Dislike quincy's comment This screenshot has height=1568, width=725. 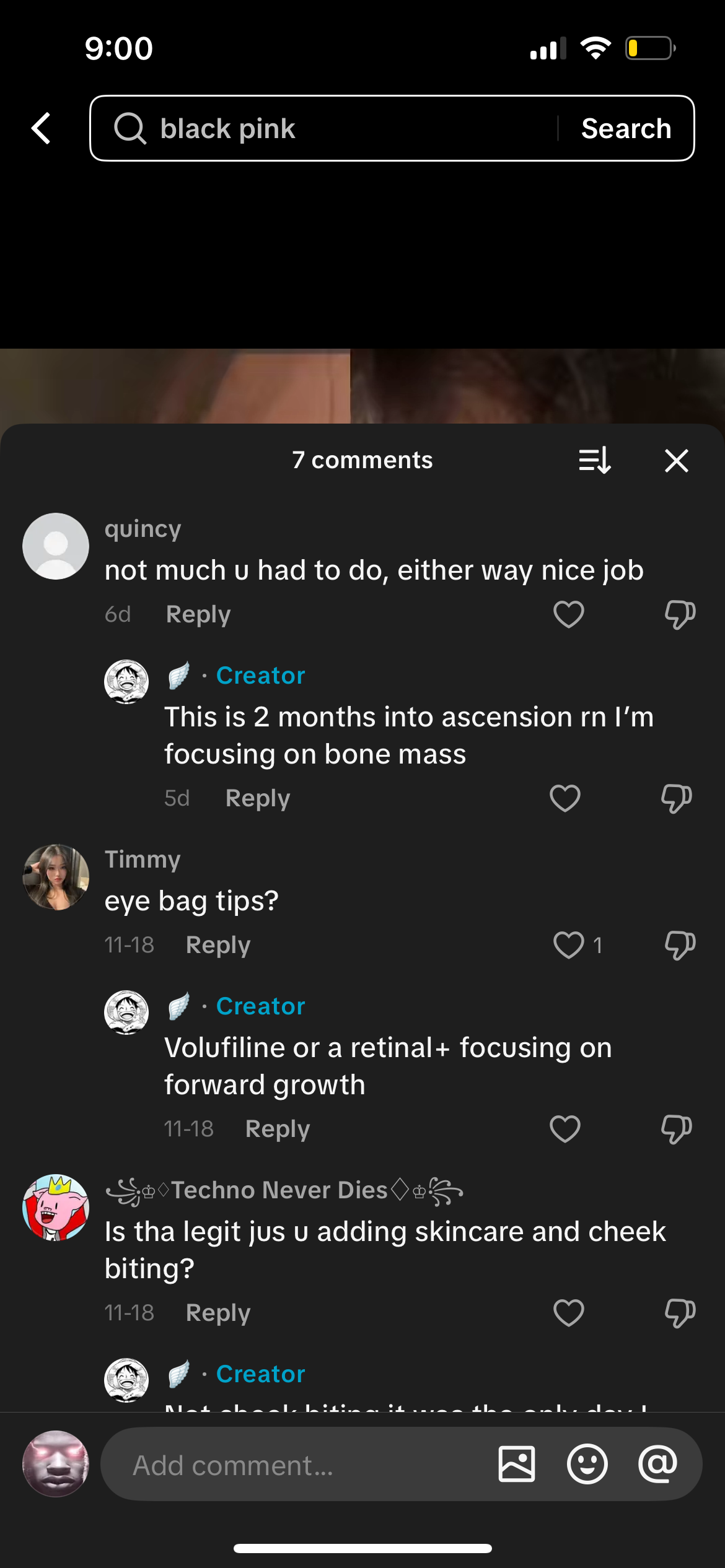(680, 614)
